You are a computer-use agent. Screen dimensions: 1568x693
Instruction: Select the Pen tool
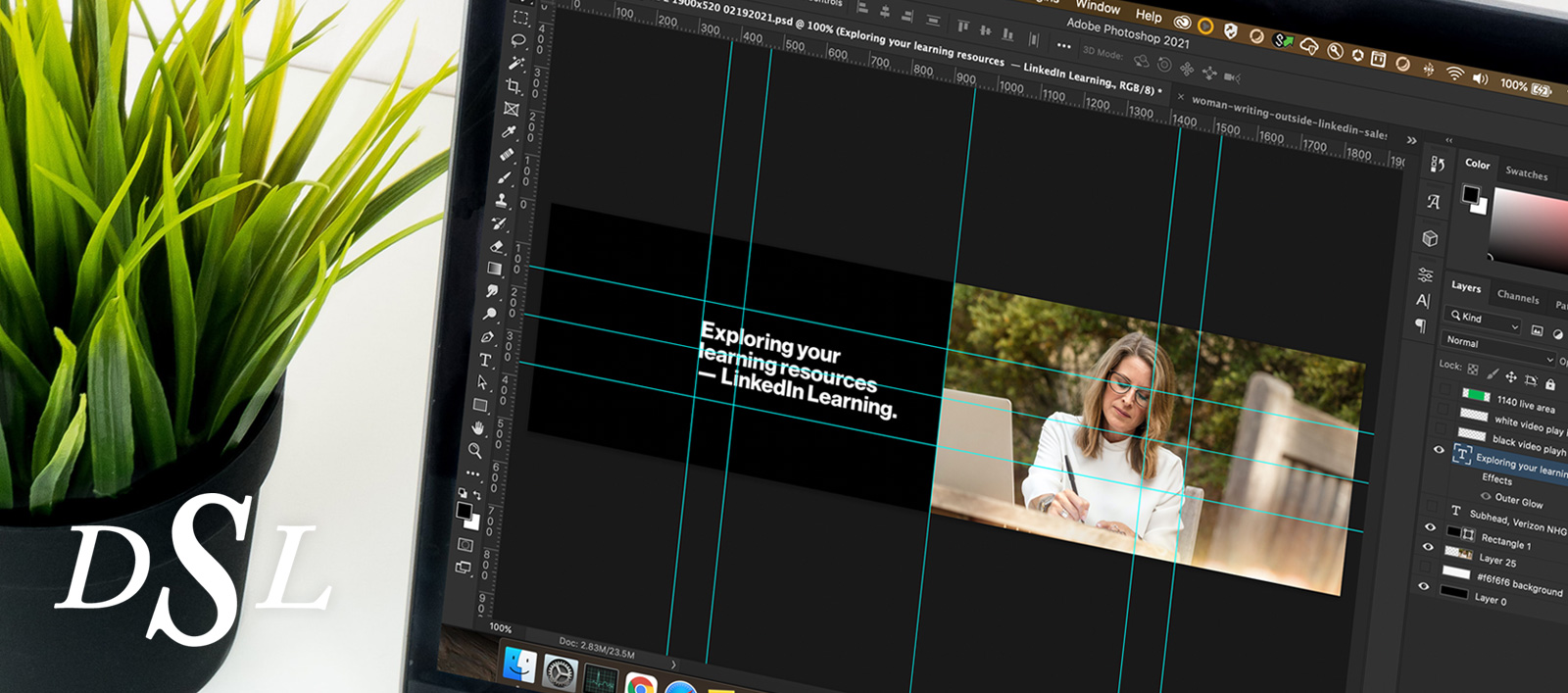(487, 337)
